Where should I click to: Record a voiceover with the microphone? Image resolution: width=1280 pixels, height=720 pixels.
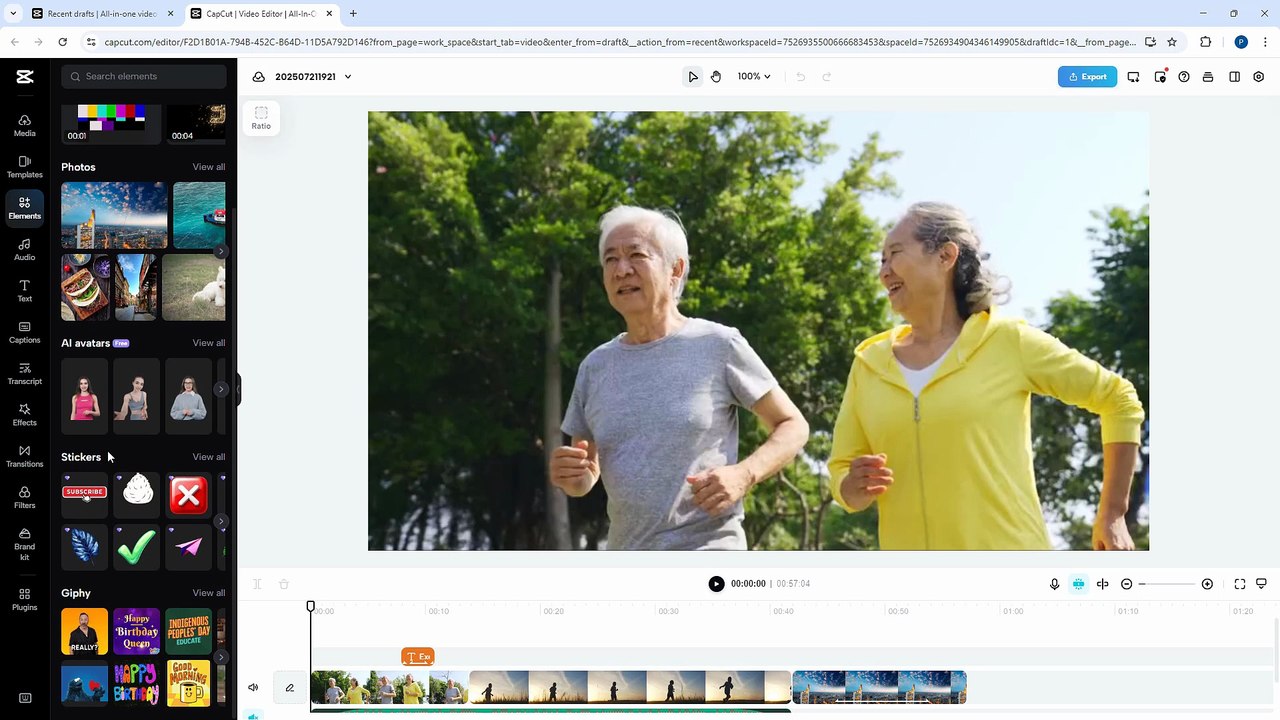coord(1054,584)
